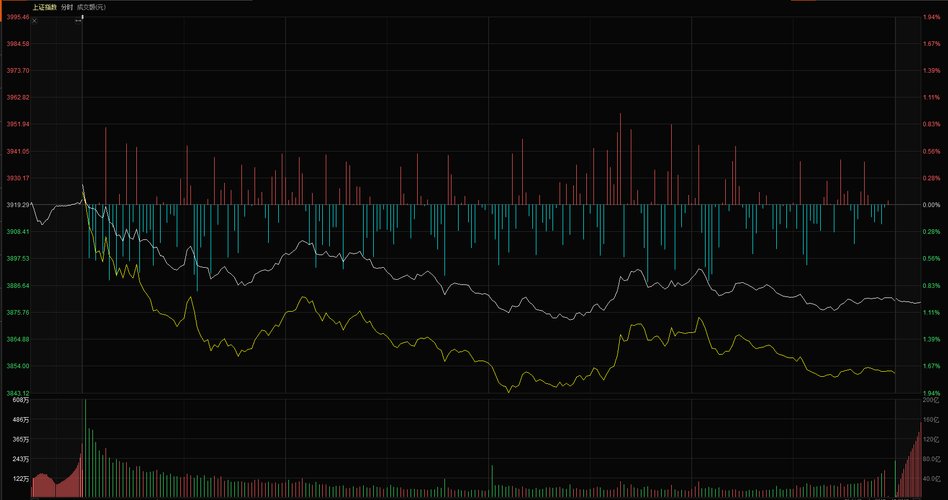The height and width of the screenshot is (500, 948).
Task: Click the 3941.05 price axis value
Action: tap(18, 151)
